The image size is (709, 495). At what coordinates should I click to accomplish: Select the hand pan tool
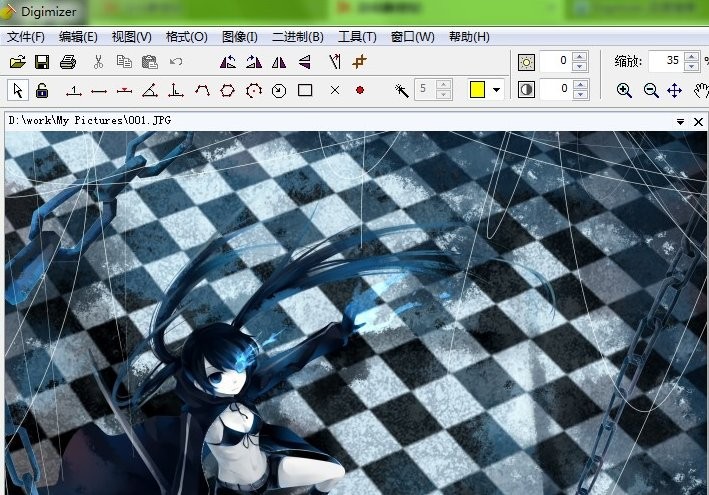tap(700, 90)
